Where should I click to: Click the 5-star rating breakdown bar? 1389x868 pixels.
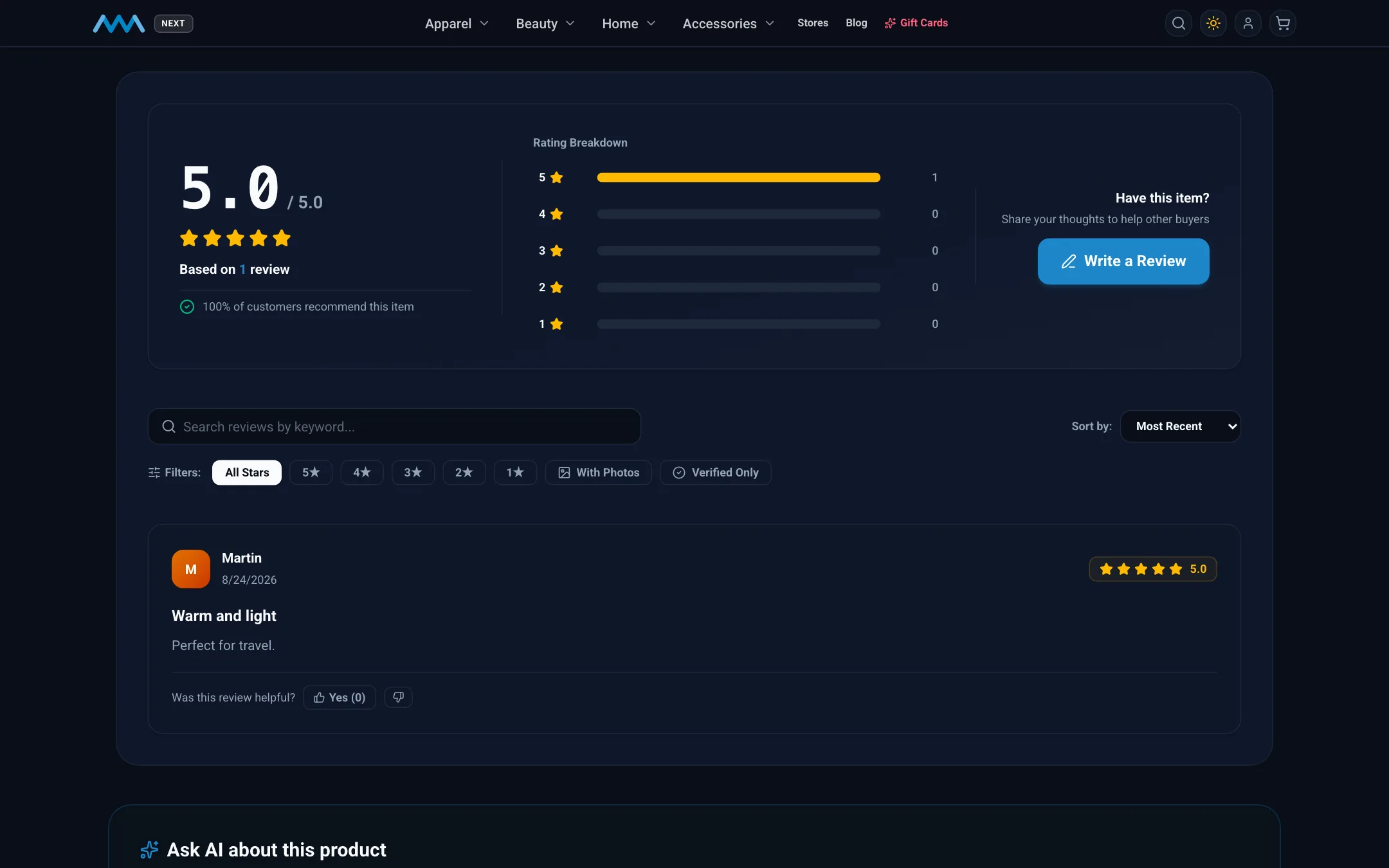738,177
